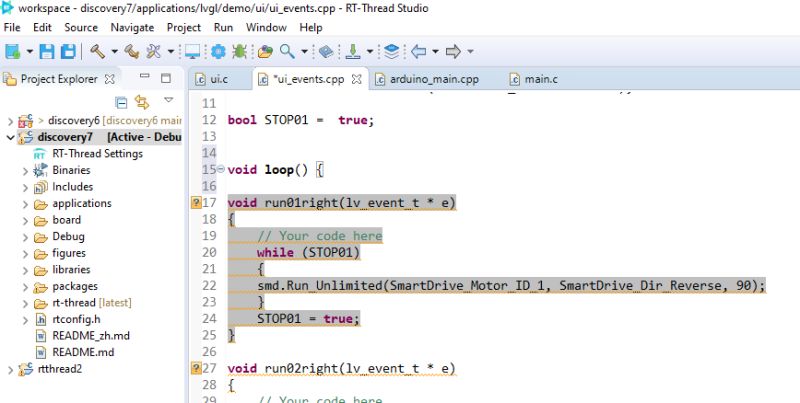Switch to the main.c editor tab
This screenshot has height=403, width=800.
541,79
